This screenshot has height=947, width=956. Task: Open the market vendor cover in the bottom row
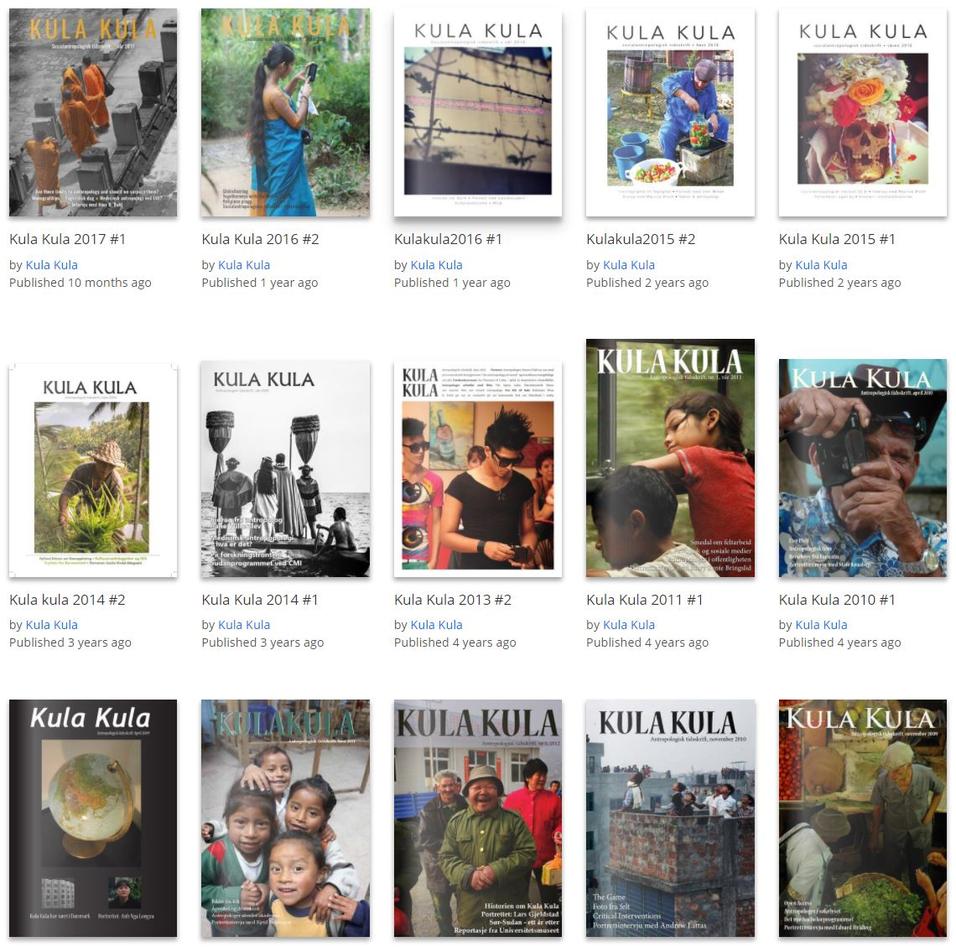pyautogui.click(x=863, y=818)
